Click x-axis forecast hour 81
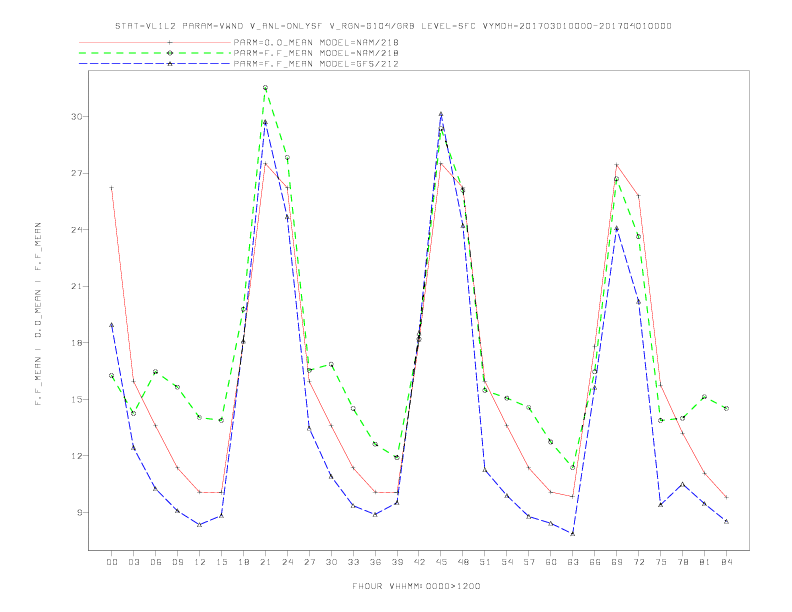792x612 pixels. tap(705, 562)
